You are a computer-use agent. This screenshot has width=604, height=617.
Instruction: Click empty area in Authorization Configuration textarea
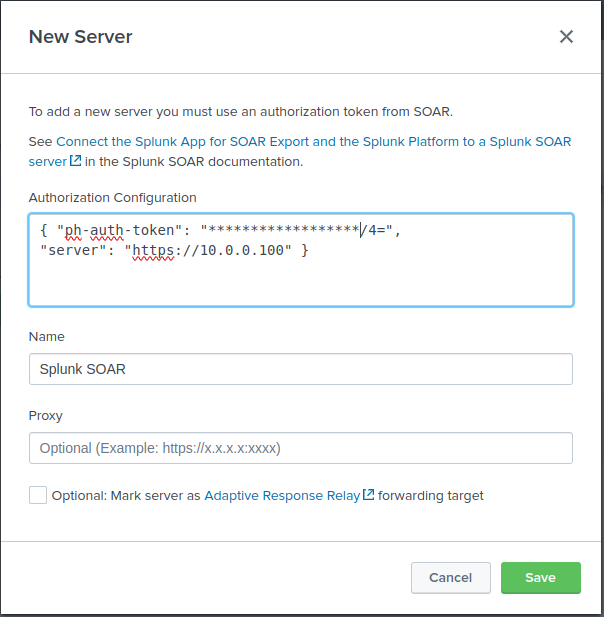pos(300,284)
